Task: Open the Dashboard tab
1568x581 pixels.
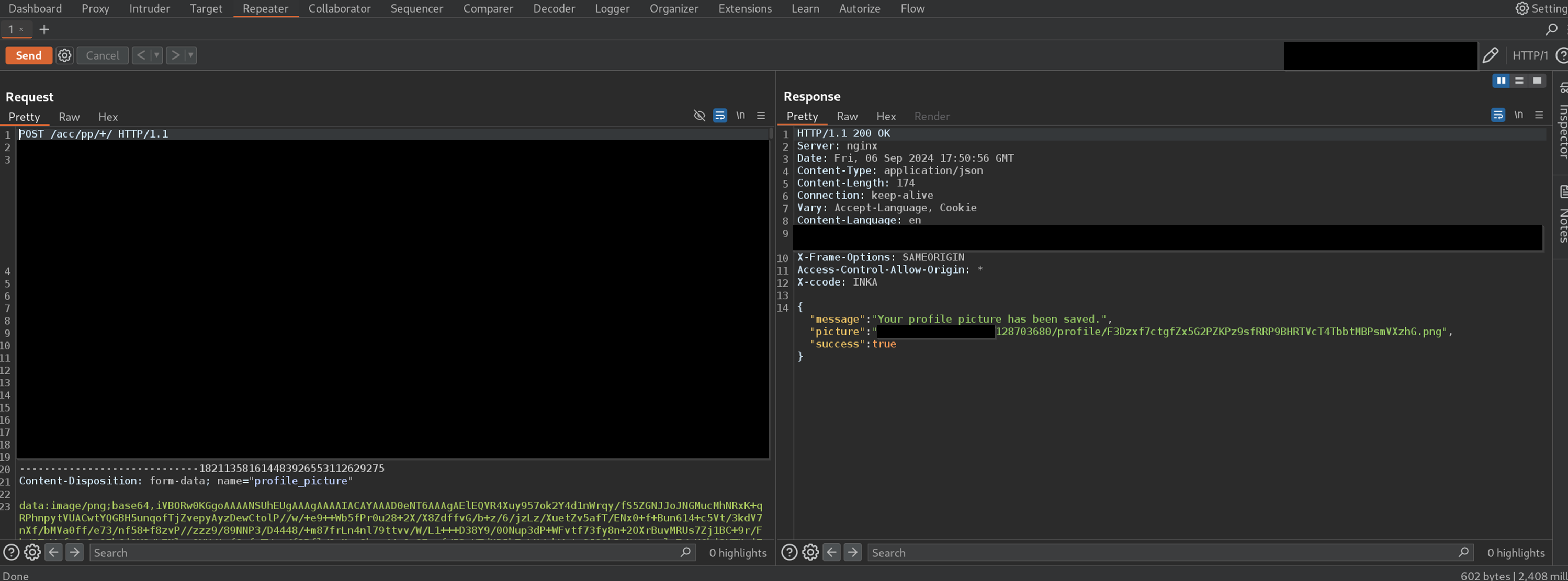Action: (35, 8)
